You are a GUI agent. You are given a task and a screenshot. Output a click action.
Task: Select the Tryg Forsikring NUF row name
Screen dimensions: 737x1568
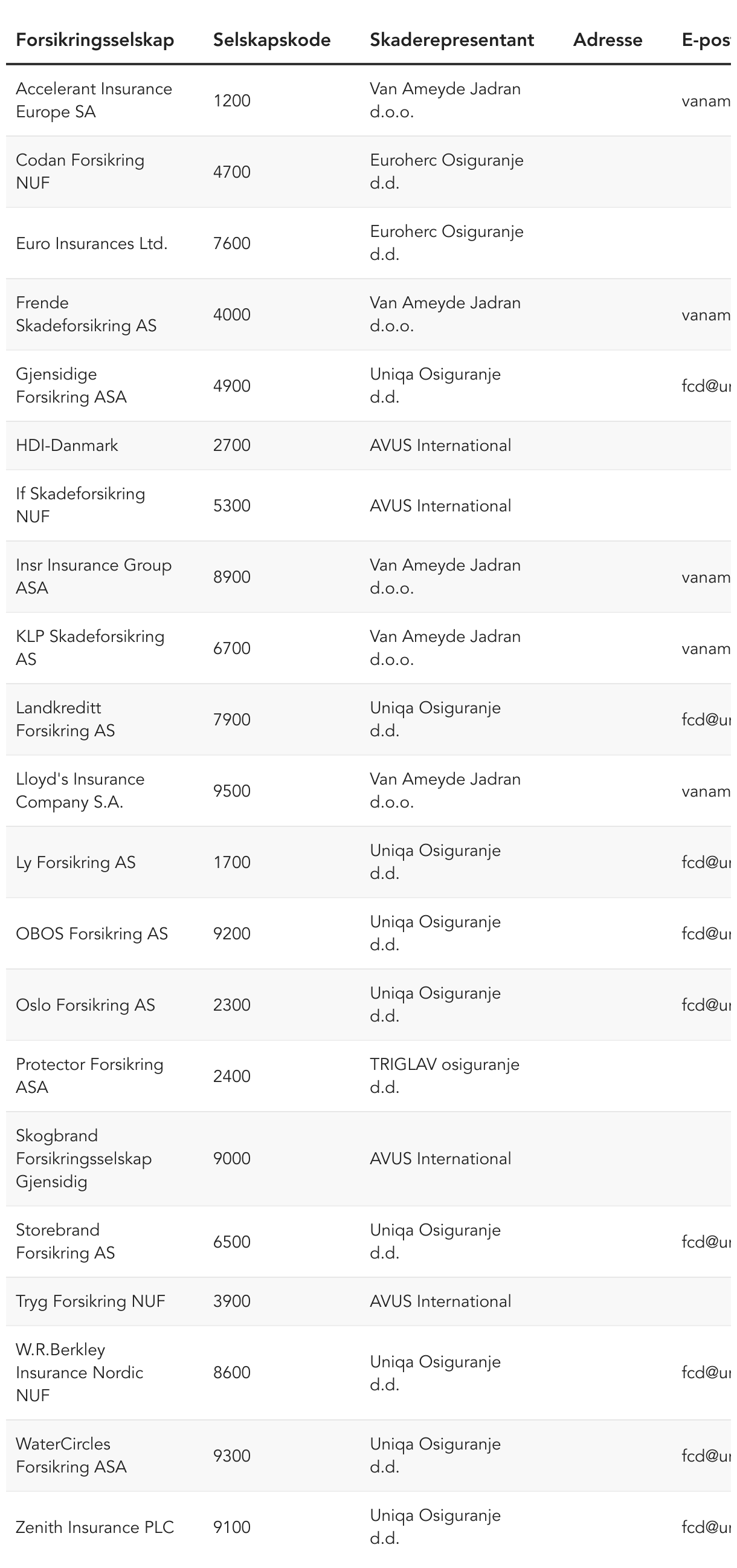[x=91, y=1301]
